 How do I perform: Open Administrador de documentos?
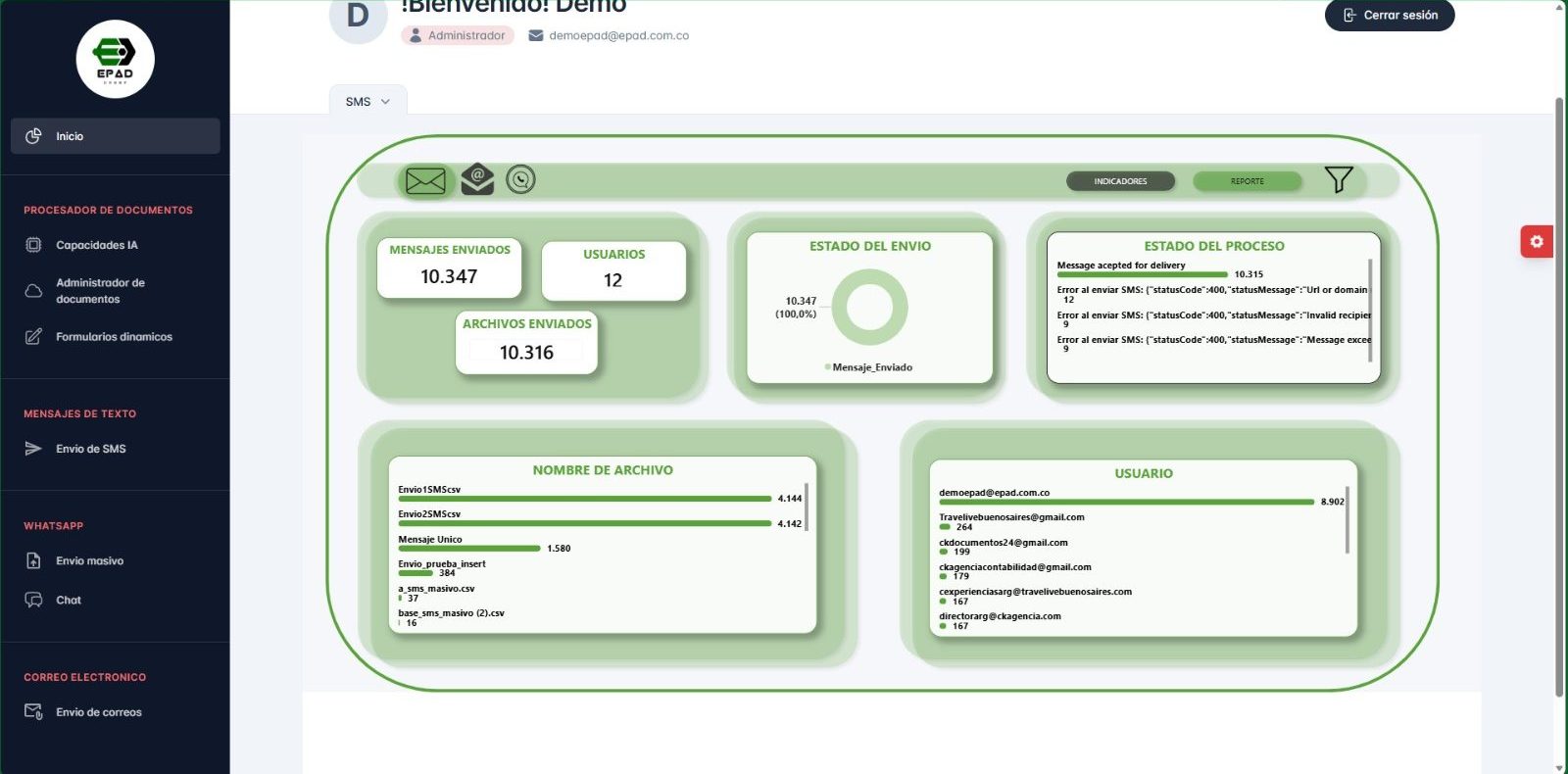(100, 291)
